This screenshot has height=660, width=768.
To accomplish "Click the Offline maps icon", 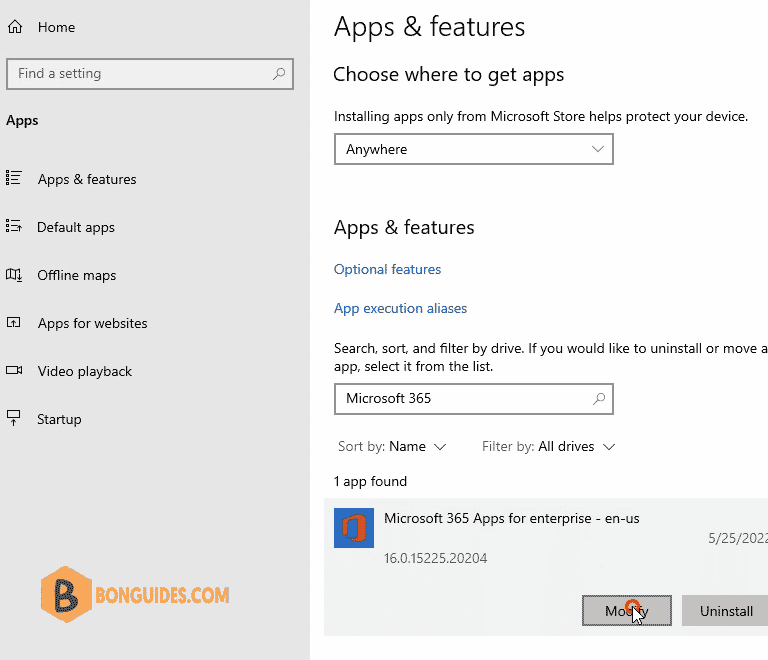I will pyautogui.click(x=14, y=274).
